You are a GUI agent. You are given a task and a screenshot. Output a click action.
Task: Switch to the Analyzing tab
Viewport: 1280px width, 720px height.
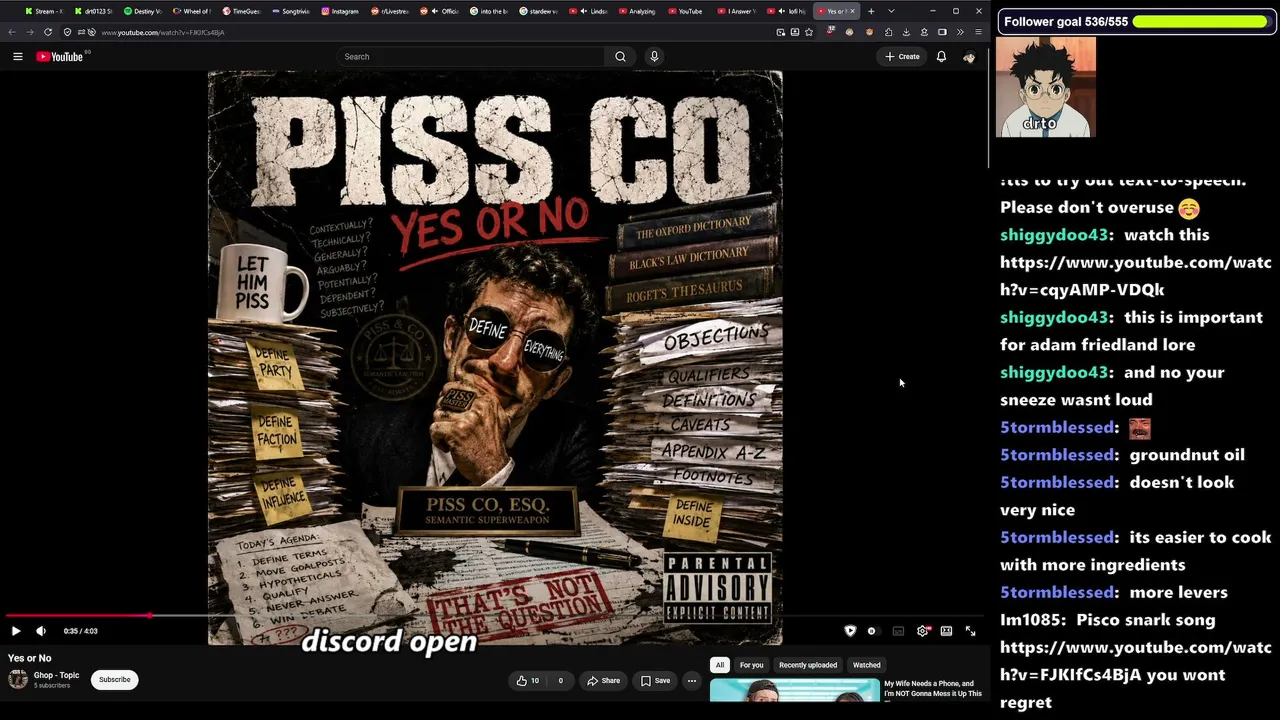[638, 11]
